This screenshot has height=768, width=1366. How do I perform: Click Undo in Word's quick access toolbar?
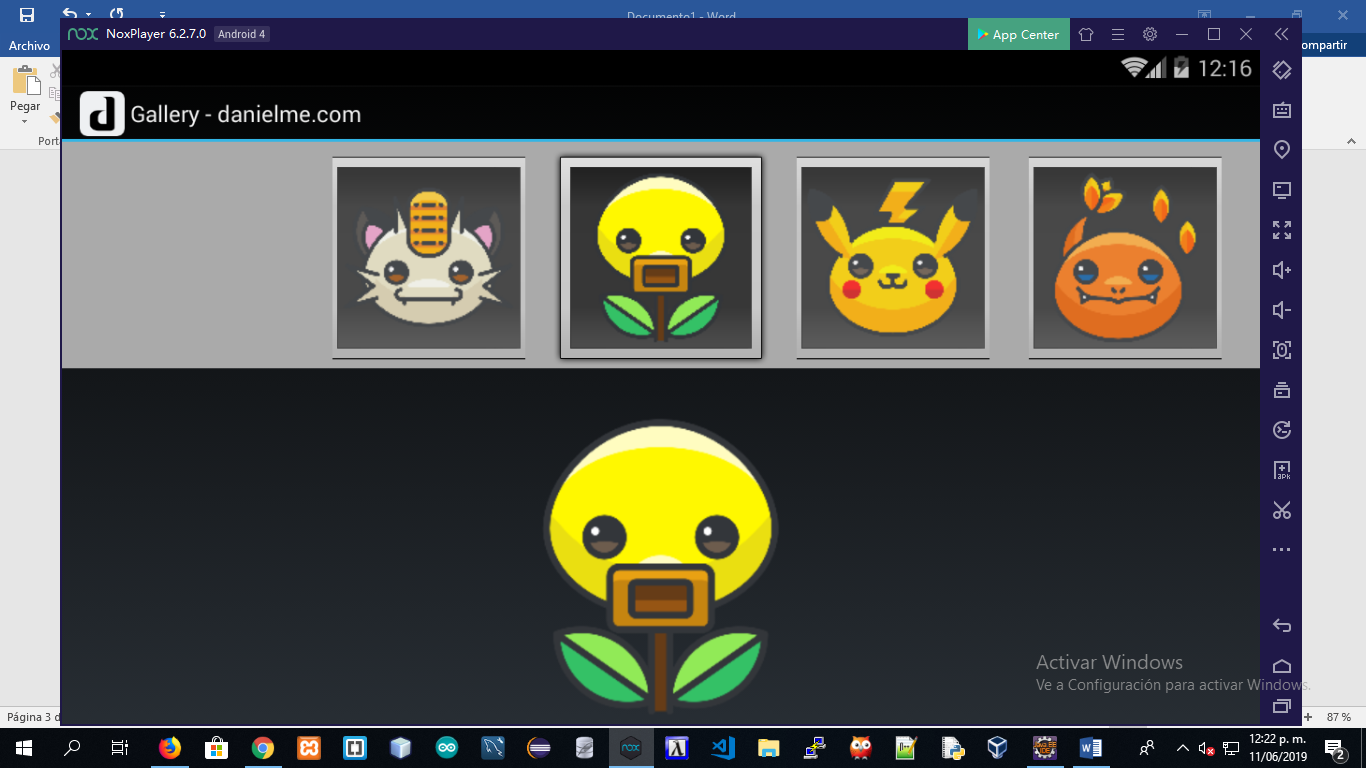click(70, 14)
